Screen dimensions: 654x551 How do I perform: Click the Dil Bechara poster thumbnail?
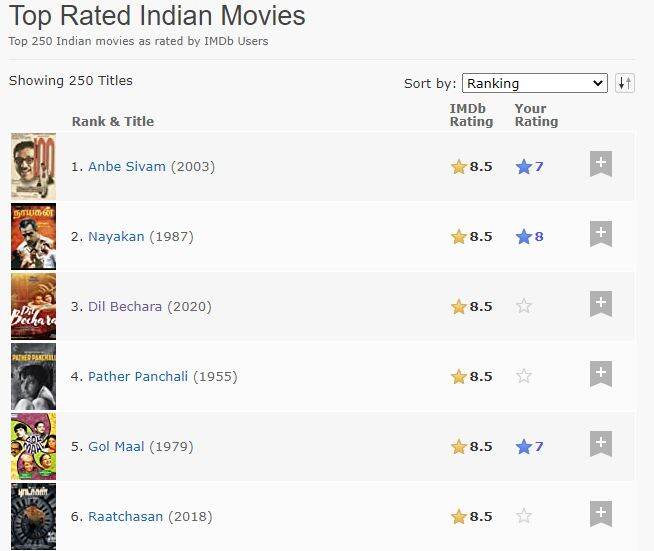pyautogui.click(x=33, y=306)
